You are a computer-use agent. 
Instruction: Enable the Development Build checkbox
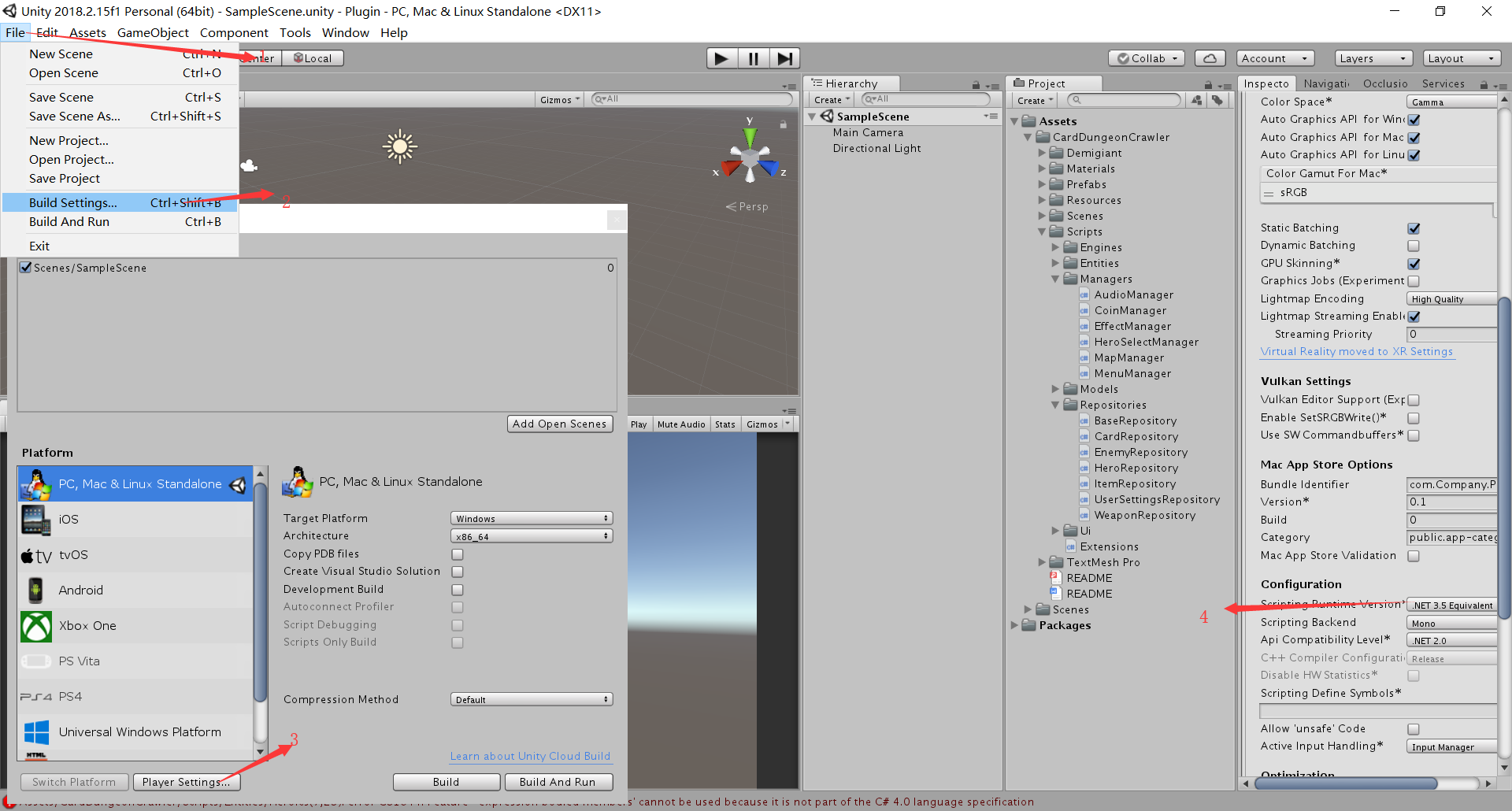(458, 590)
